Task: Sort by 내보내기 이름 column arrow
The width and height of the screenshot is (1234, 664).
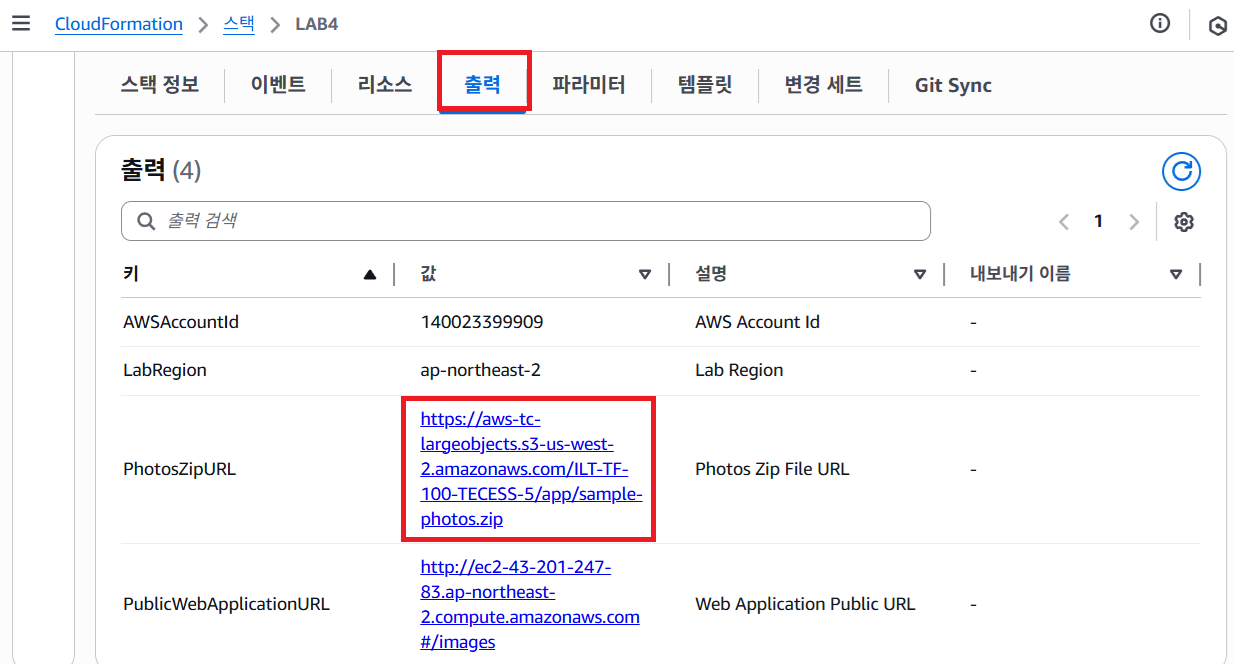Action: click(1176, 274)
